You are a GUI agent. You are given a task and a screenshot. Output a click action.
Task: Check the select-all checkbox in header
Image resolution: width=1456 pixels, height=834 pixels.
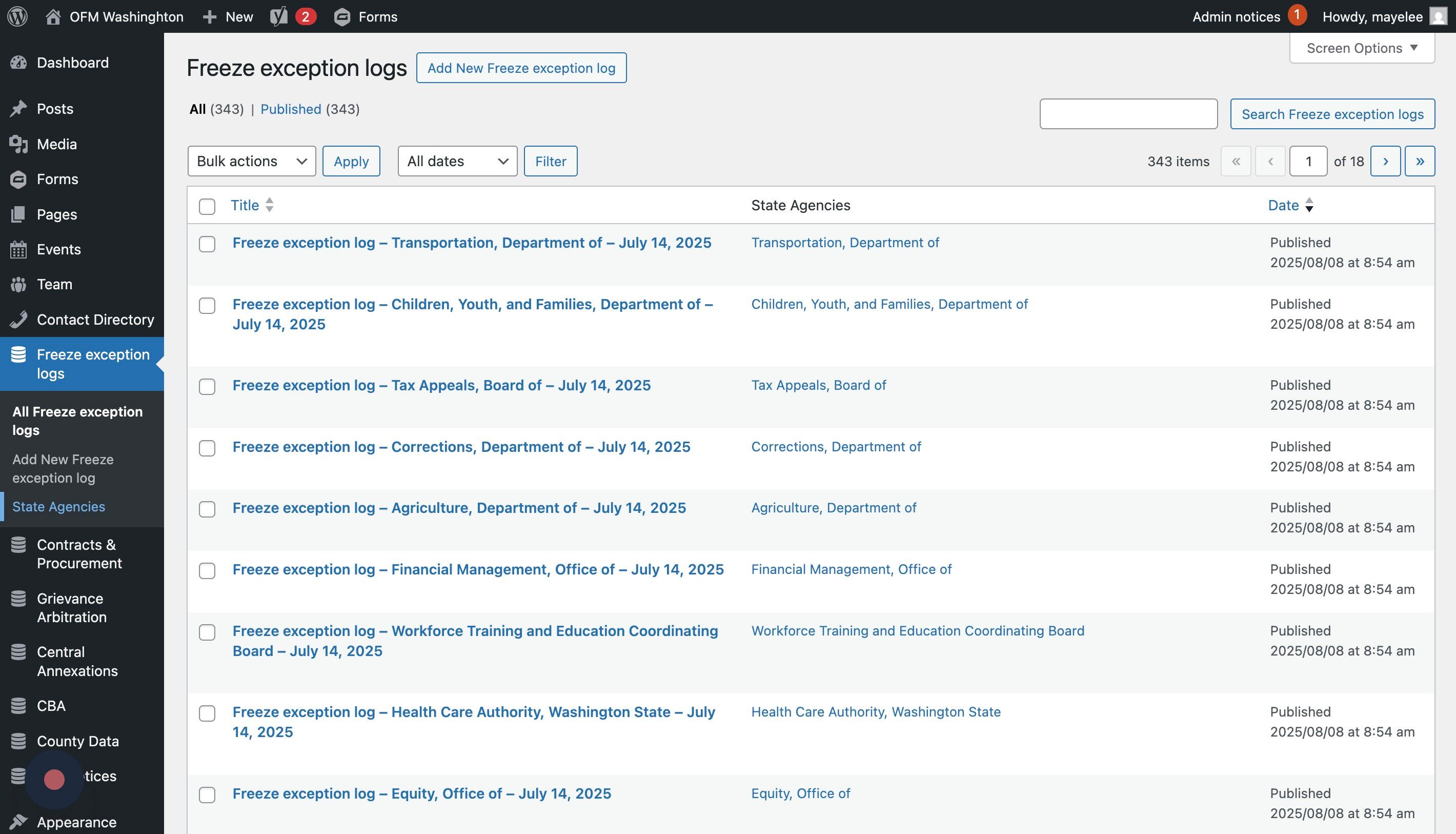pyautogui.click(x=207, y=206)
